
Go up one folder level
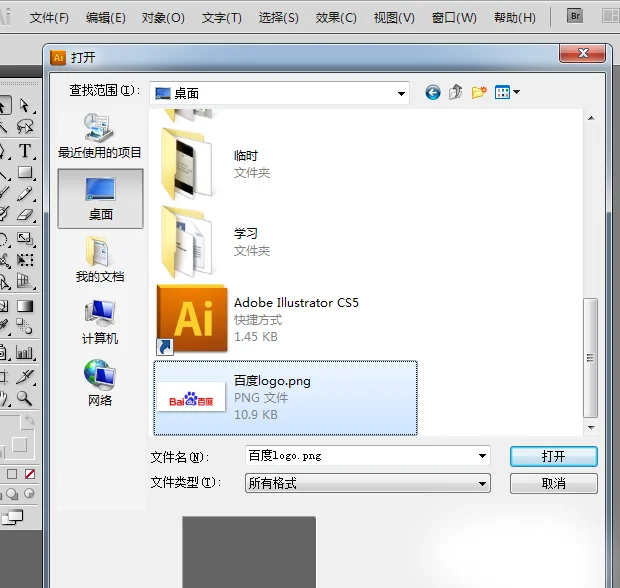coord(456,92)
